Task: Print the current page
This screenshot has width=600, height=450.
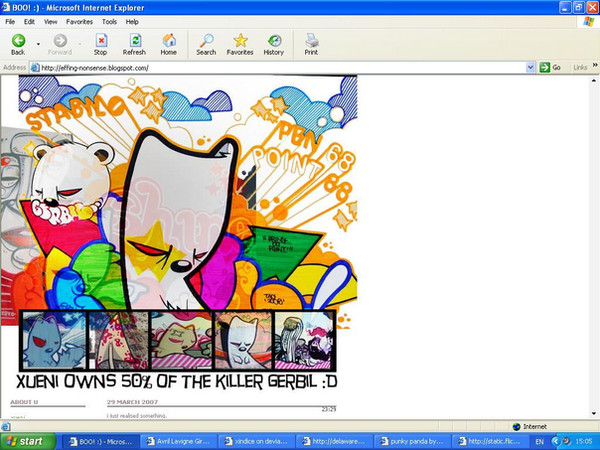Action: [x=311, y=45]
